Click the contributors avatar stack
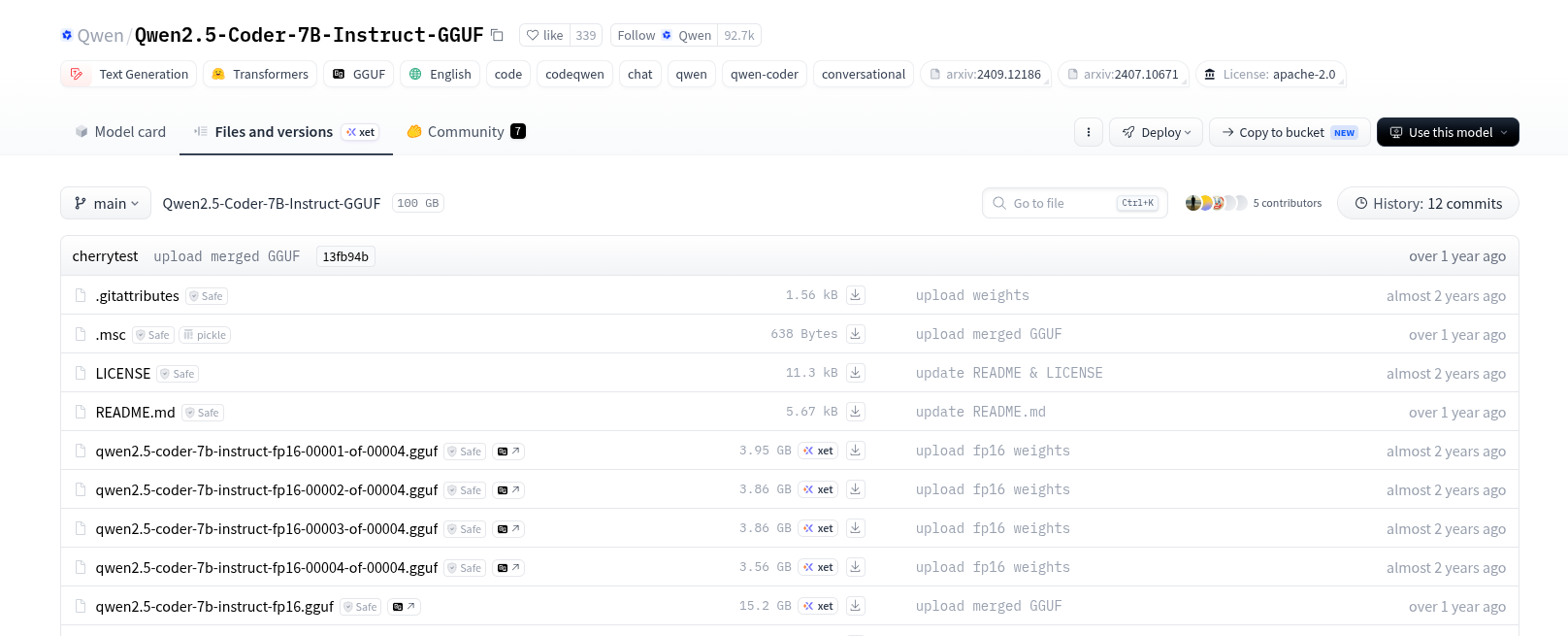Image resolution: width=1568 pixels, height=636 pixels. [x=1216, y=203]
